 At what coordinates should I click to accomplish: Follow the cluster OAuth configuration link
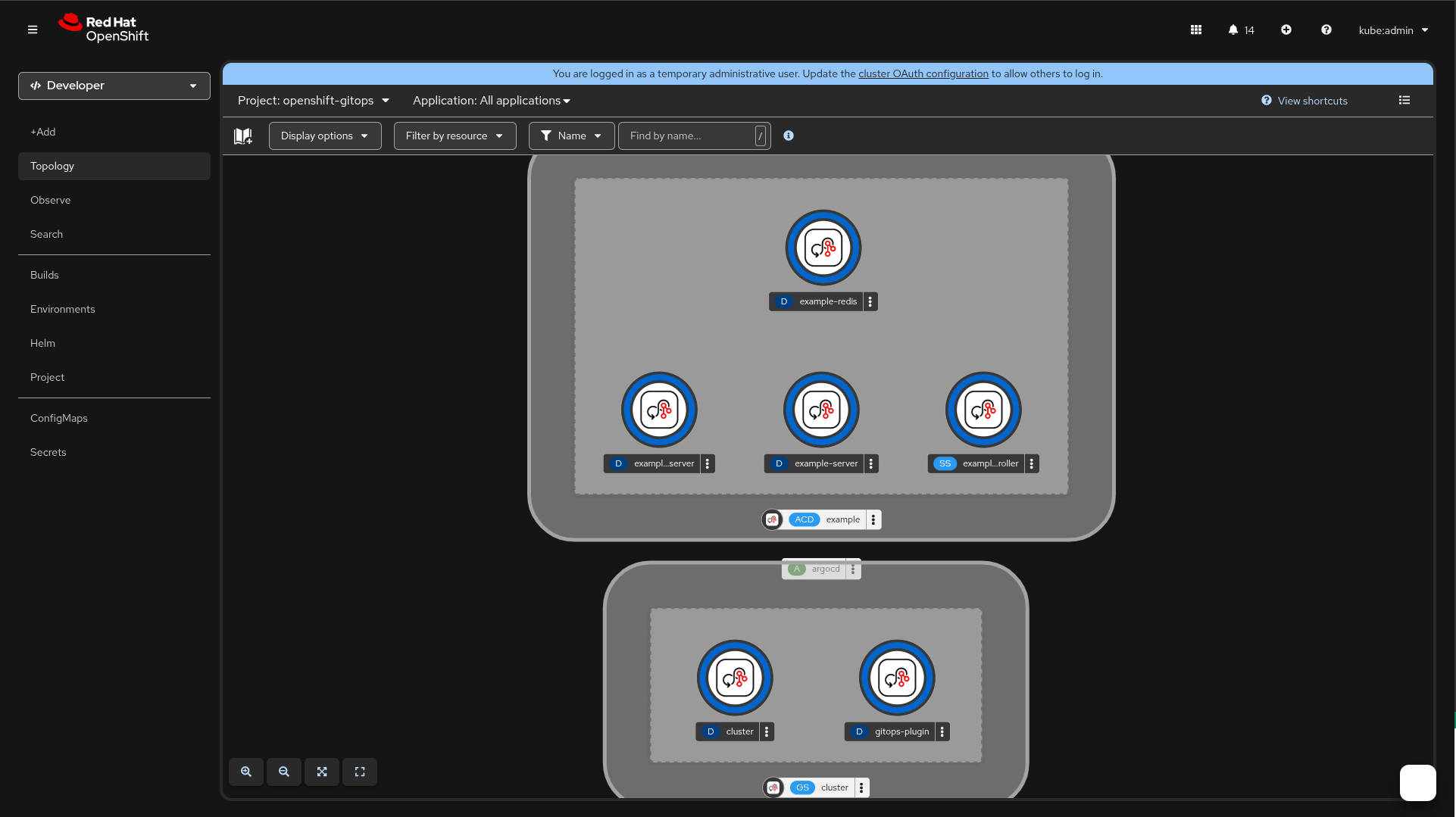(923, 73)
